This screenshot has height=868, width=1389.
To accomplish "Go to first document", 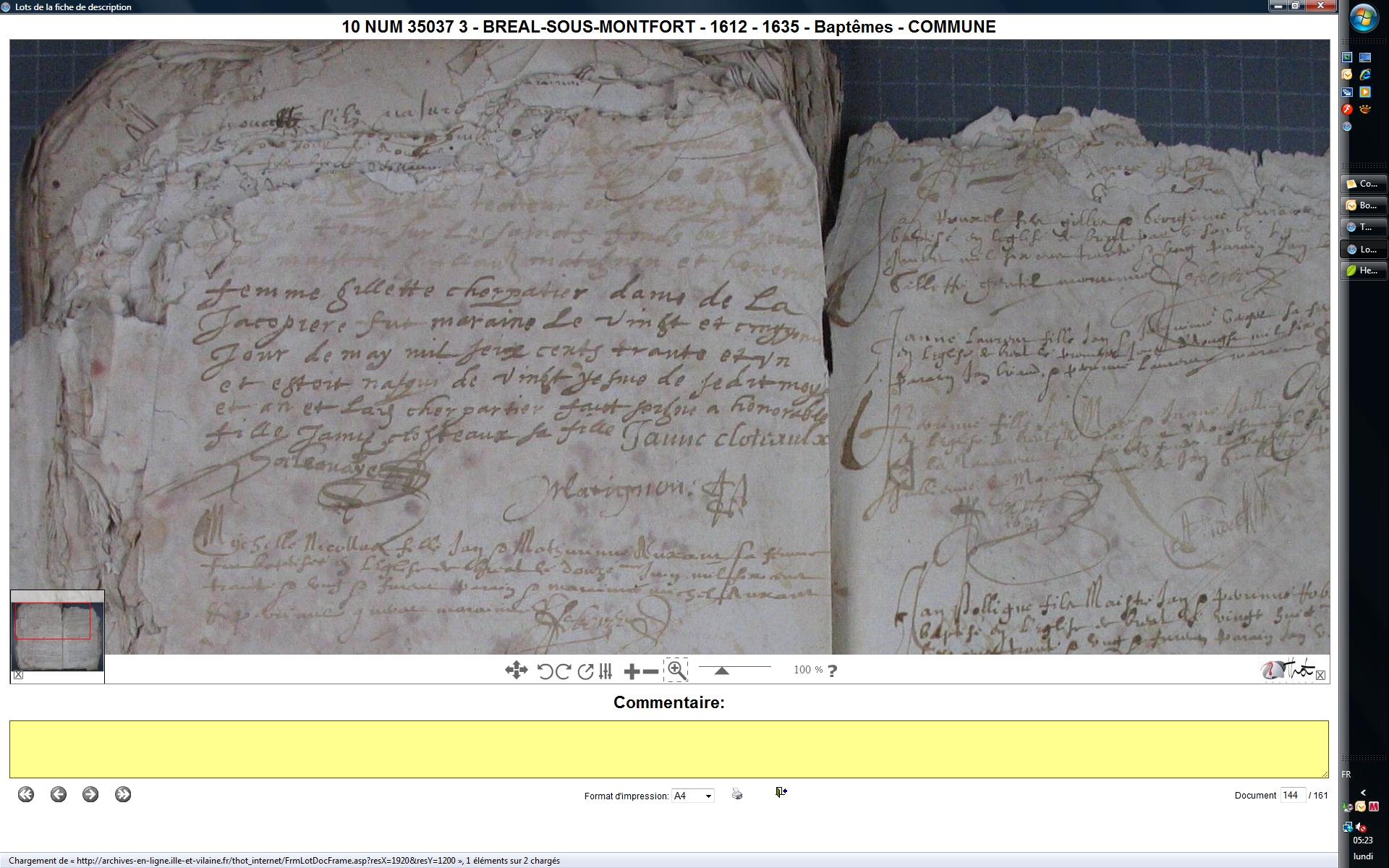I will click(26, 794).
